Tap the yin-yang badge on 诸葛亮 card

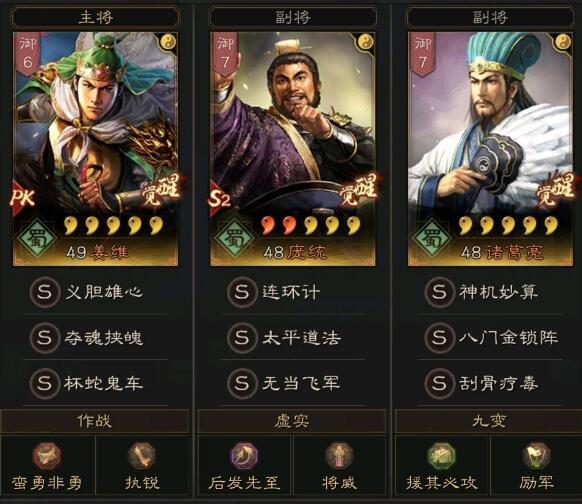coord(563,42)
